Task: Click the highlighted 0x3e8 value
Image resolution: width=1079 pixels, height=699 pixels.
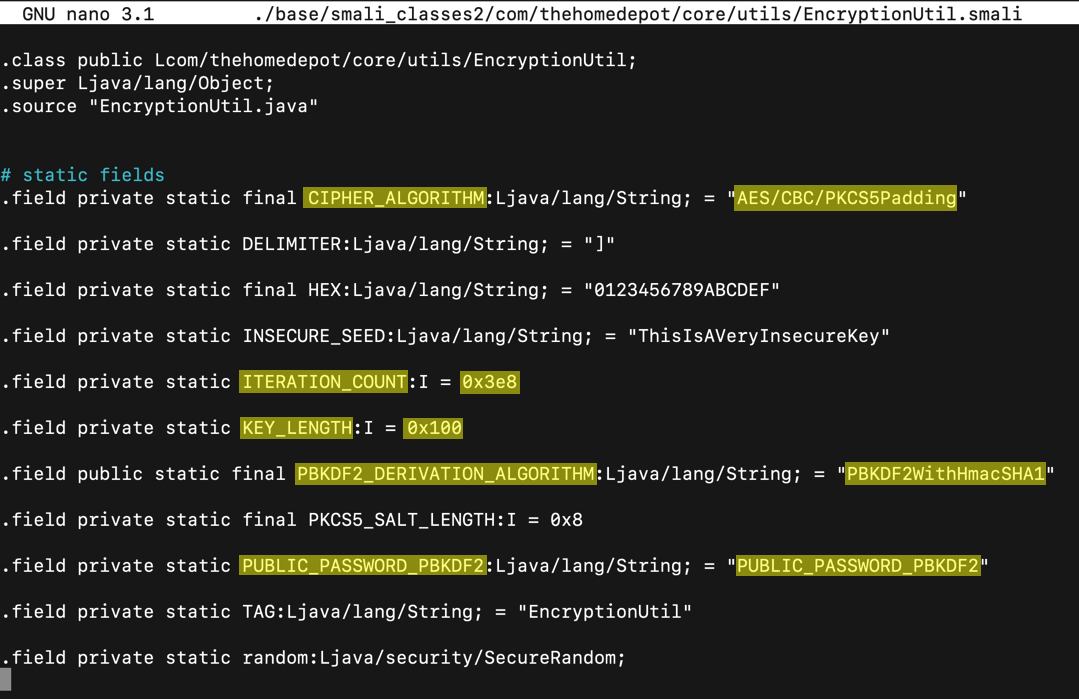Action: click(x=489, y=382)
